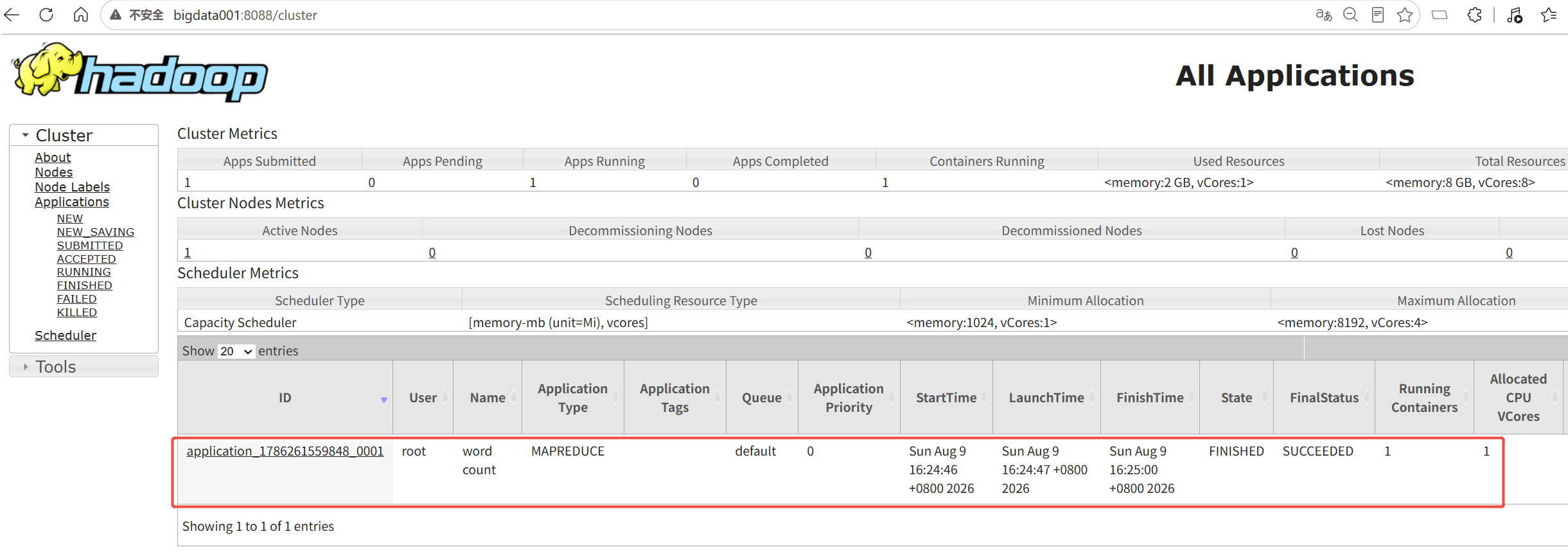Filter applications by FAILED state
The image size is (1568, 552).
pyautogui.click(x=77, y=299)
